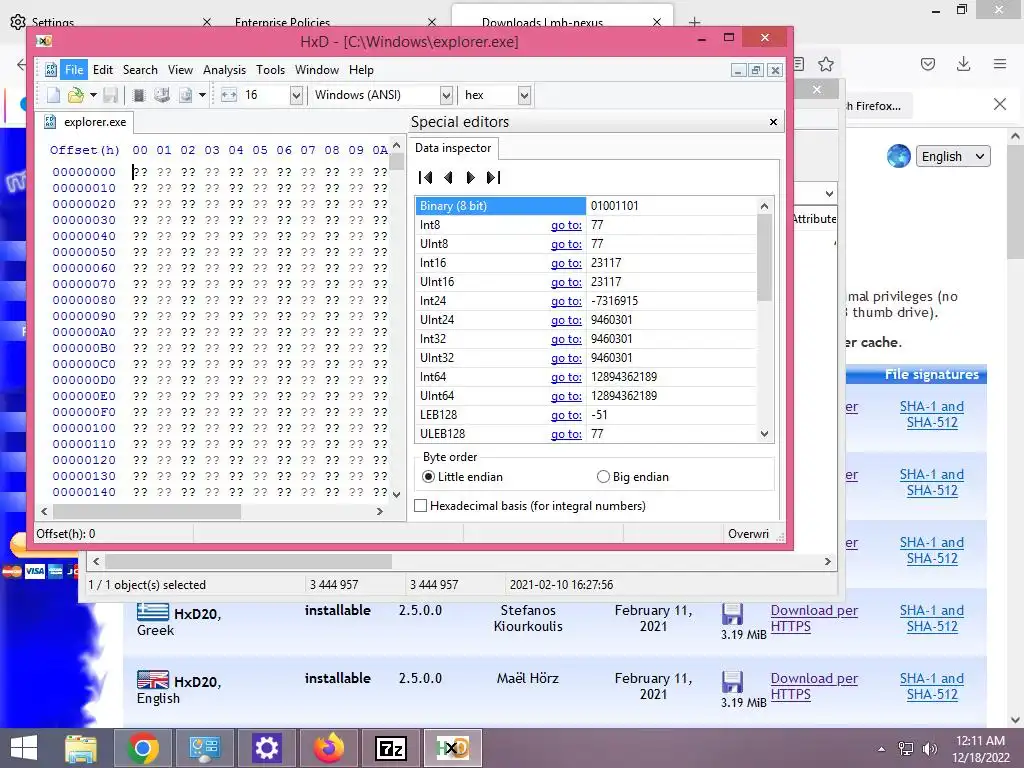Open the Window menu in HxD
This screenshot has width=1024, height=768.
[x=317, y=70]
